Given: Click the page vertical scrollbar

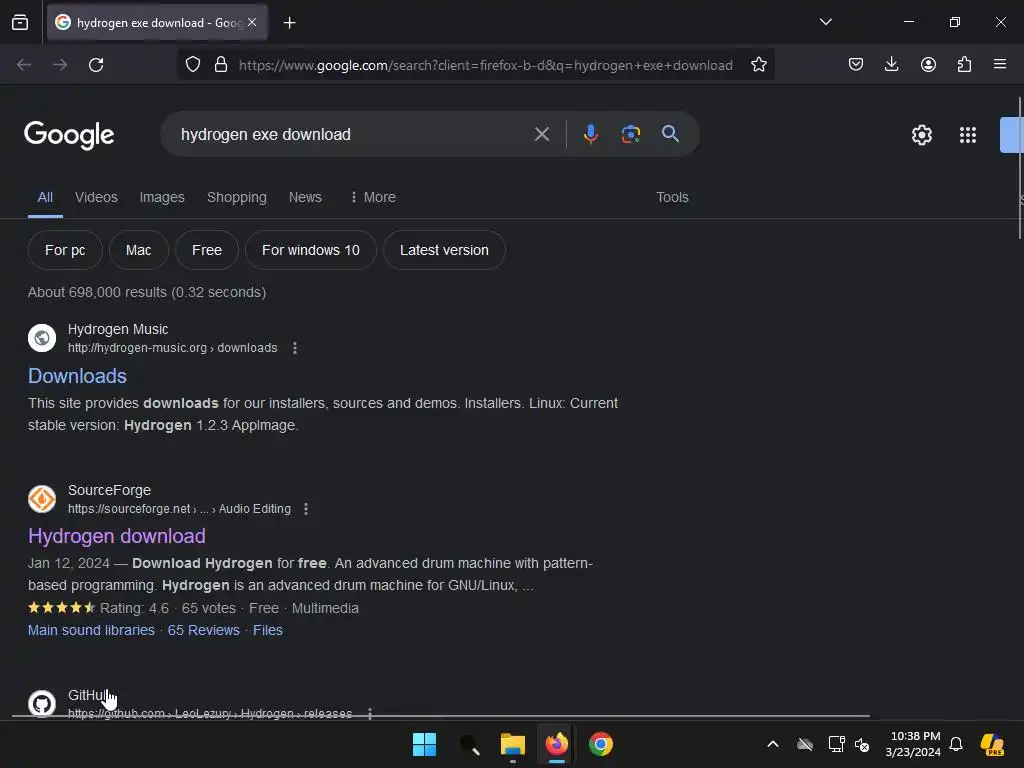Looking at the screenshot, I should coord(1020,168).
